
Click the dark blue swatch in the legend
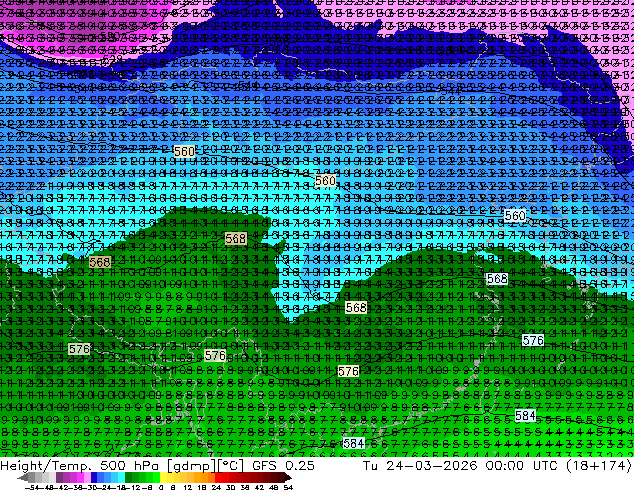tap(94, 477)
